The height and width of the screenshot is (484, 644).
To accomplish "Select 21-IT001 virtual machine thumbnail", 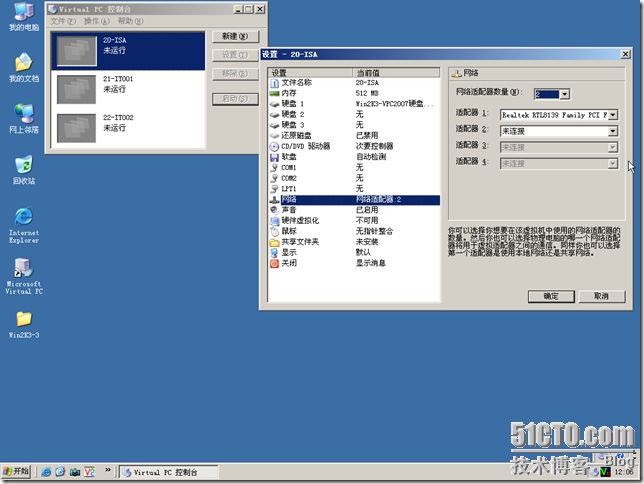I will coord(77,89).
